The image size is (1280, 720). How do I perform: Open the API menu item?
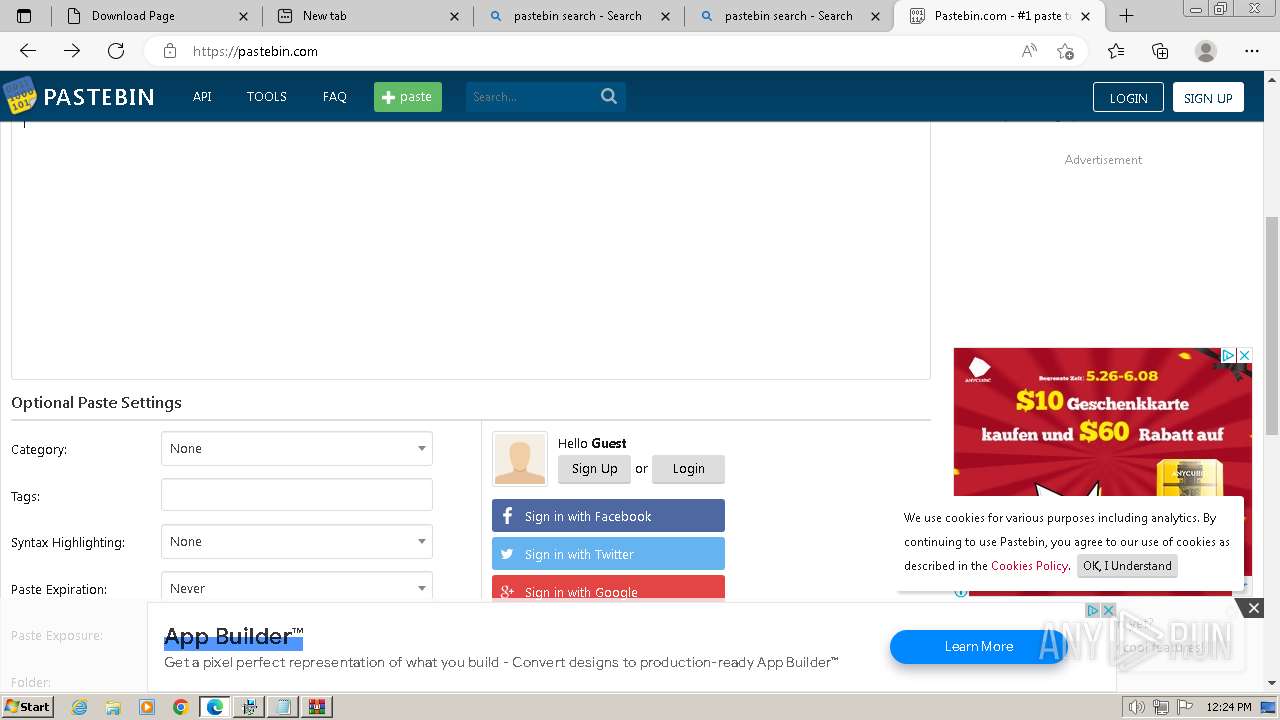[202, 97]
